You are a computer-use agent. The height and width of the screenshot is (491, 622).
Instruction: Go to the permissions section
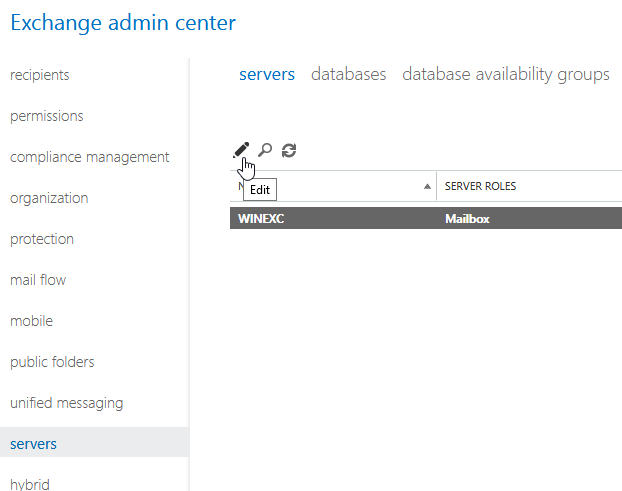[x=47, y=116]
